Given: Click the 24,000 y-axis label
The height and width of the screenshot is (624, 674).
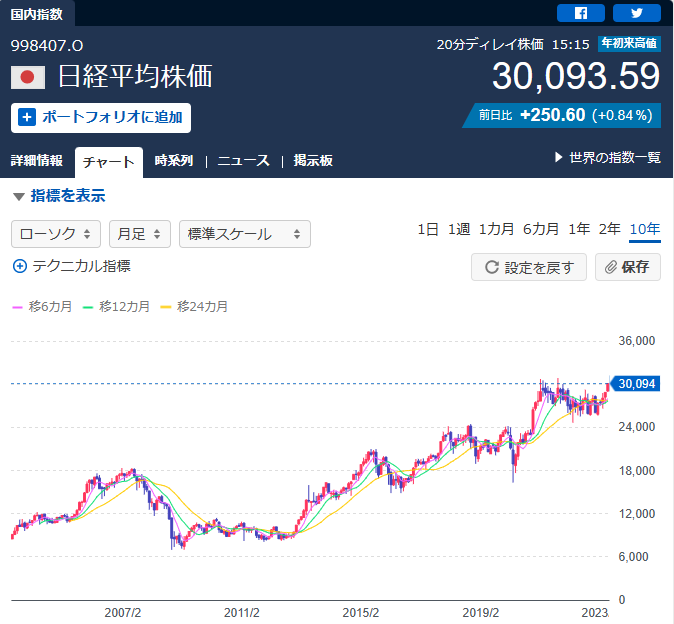Looking at the screenshot, I should (x=637, y=427).
